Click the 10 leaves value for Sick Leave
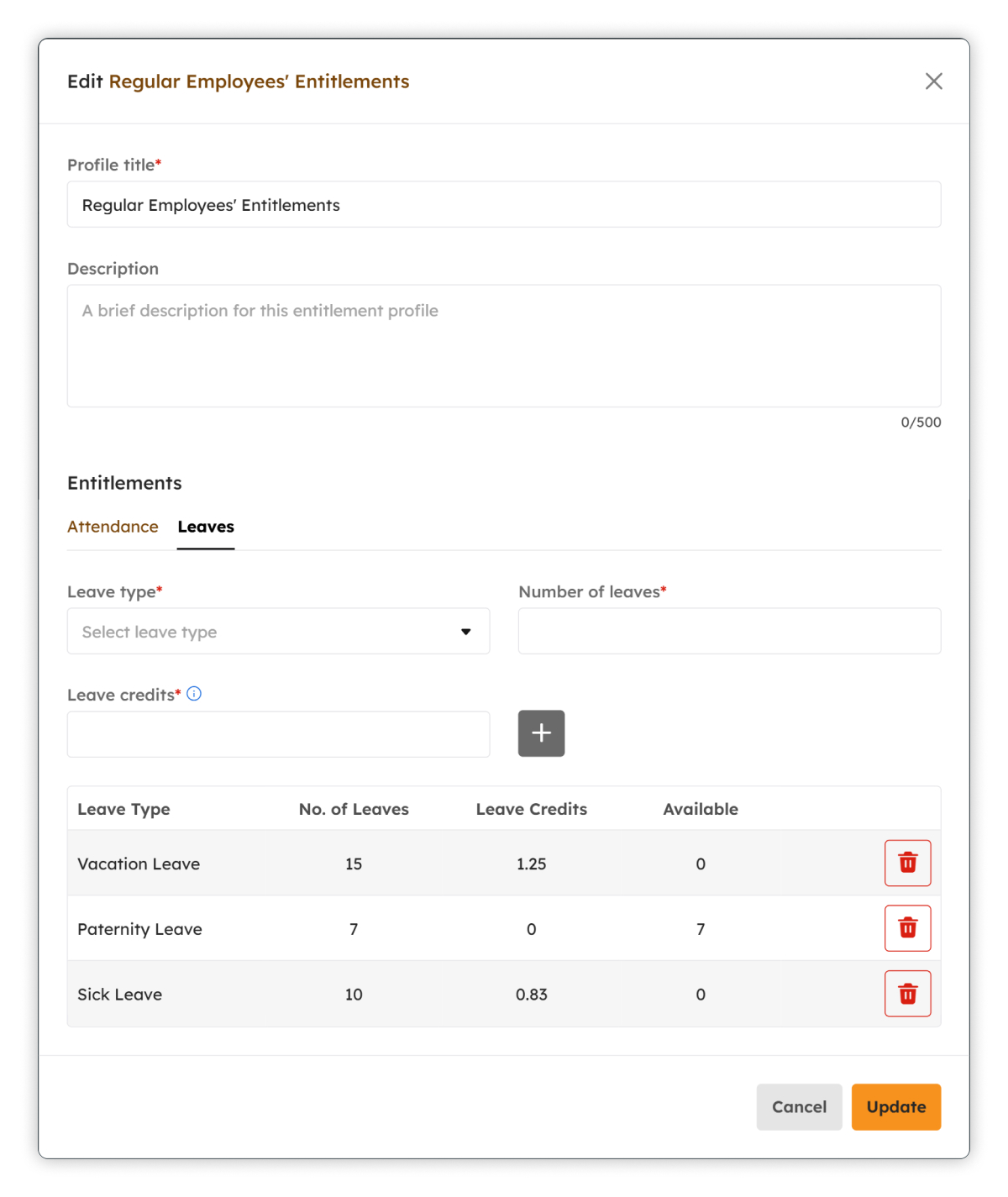 (354, 995)
